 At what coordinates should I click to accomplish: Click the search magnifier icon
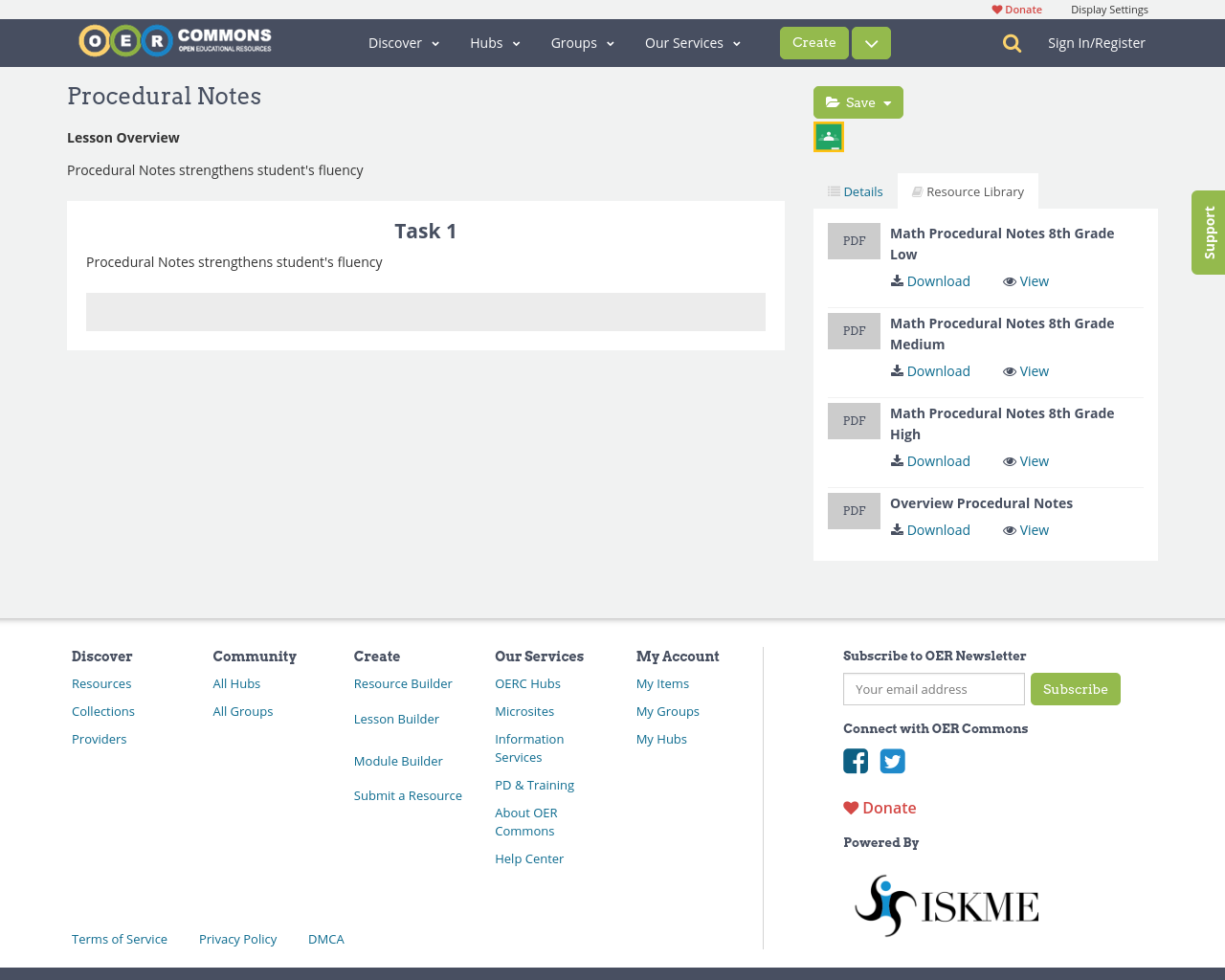(1012, 43)
